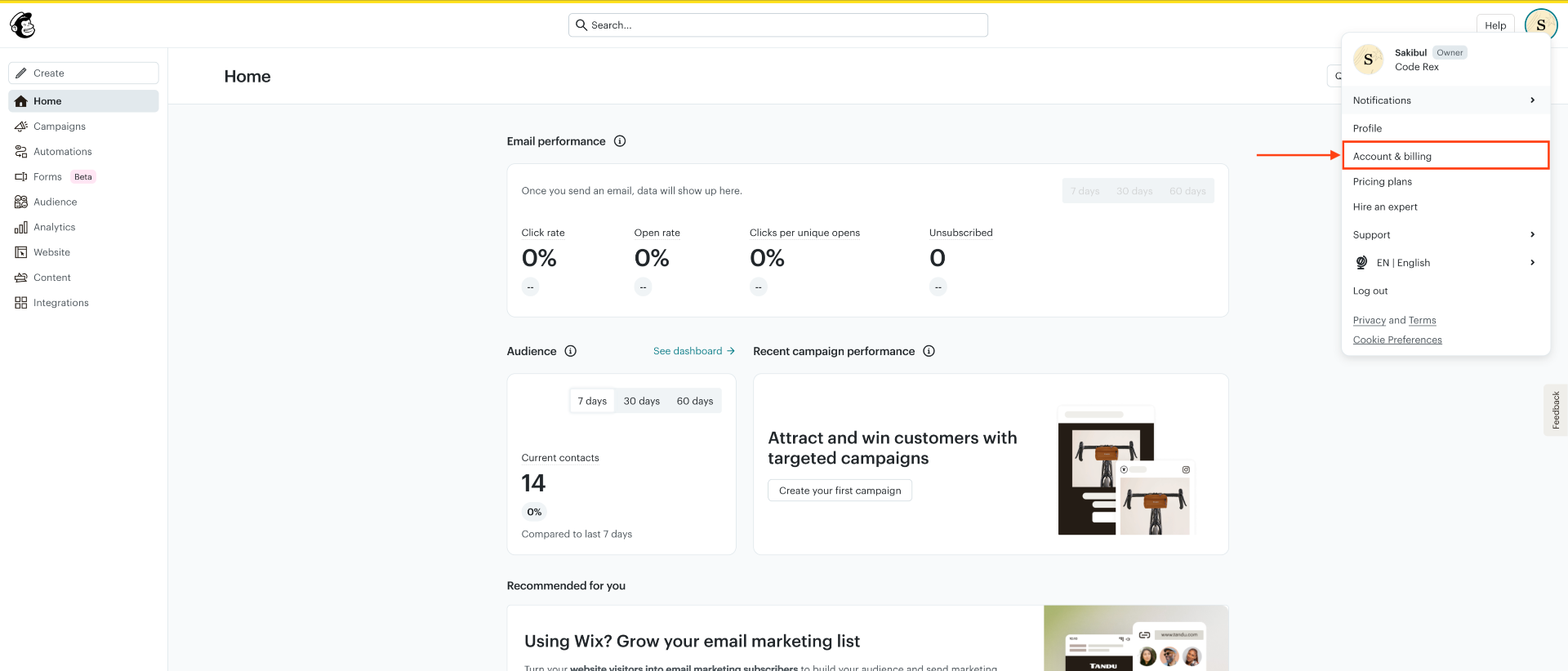The width and height of the screenshot is (1568, 671).
Task: Click the Campaigns megaphone icon
Action: click(21, 127)
